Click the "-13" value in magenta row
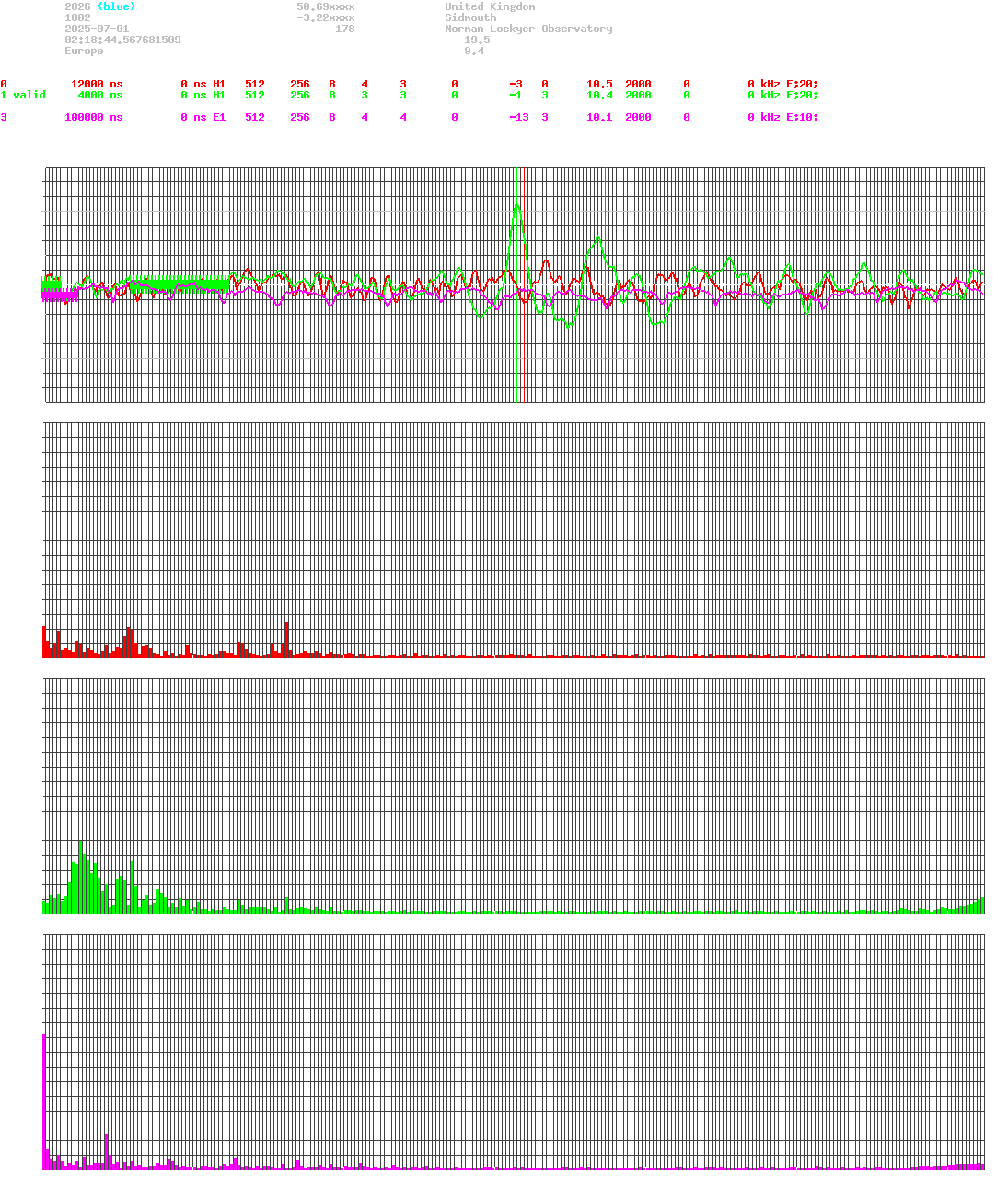 (x=519, y=117)
